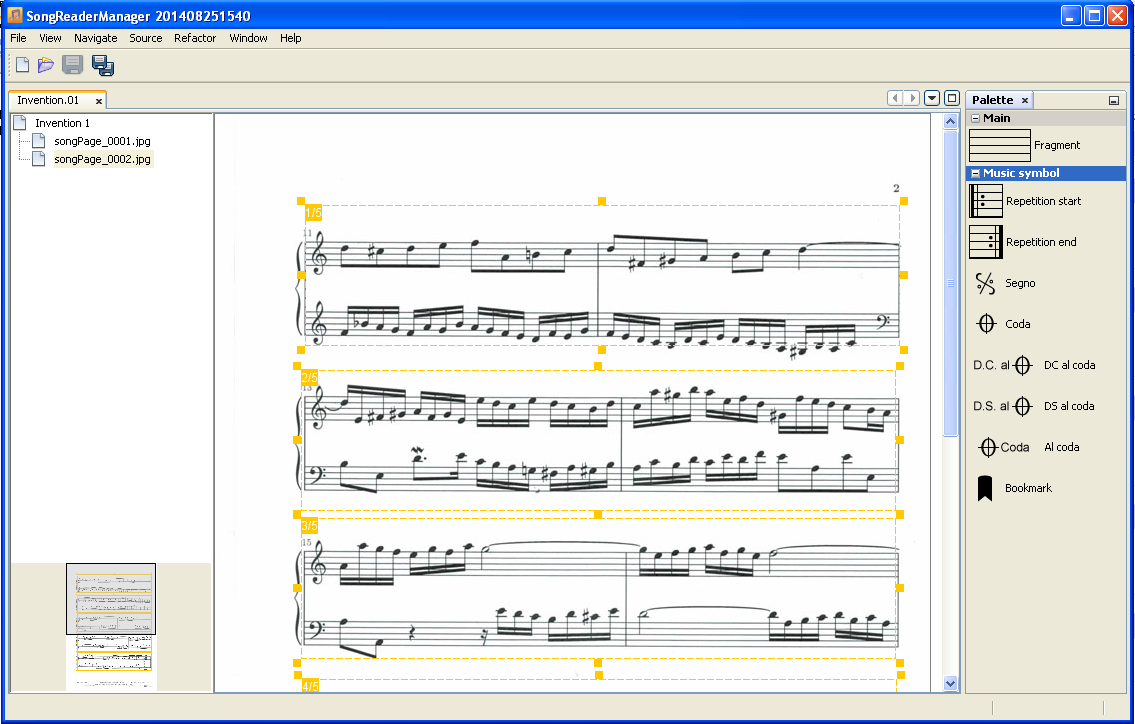This screenshot has height=724, width=1135.
Task: Select songPage_0001.jpg in the tree
Action: [102, 141]
